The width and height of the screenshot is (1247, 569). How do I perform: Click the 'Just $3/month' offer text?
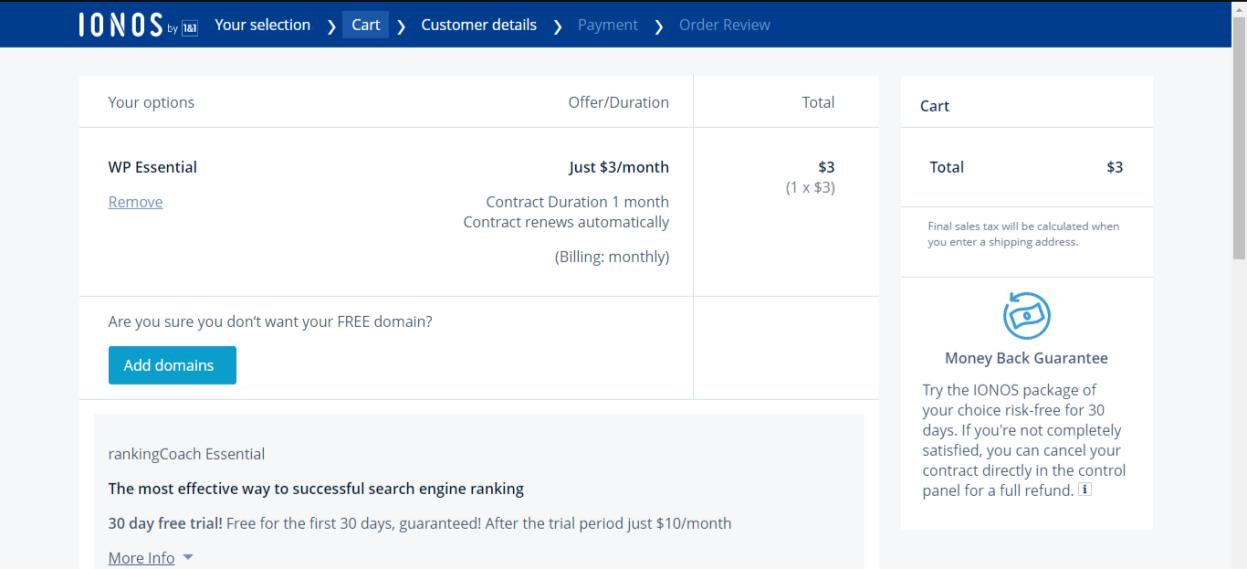pos(619,167)
